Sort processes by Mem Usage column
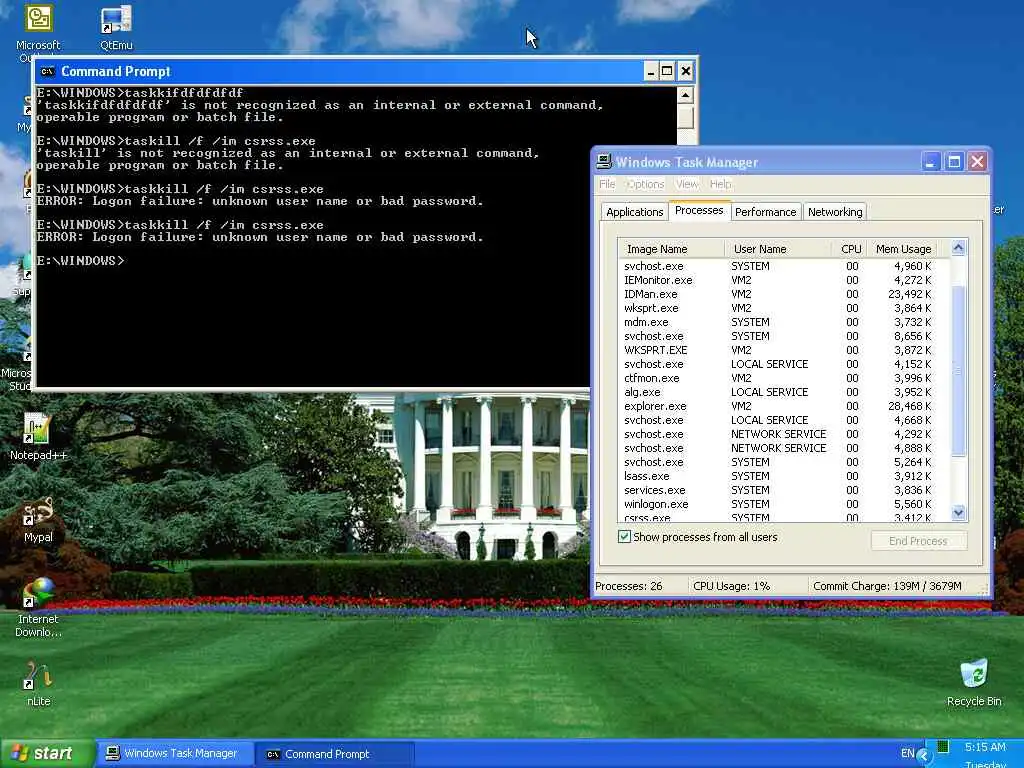This screenshot has height=768, width=1024. (x=903, y=249)
